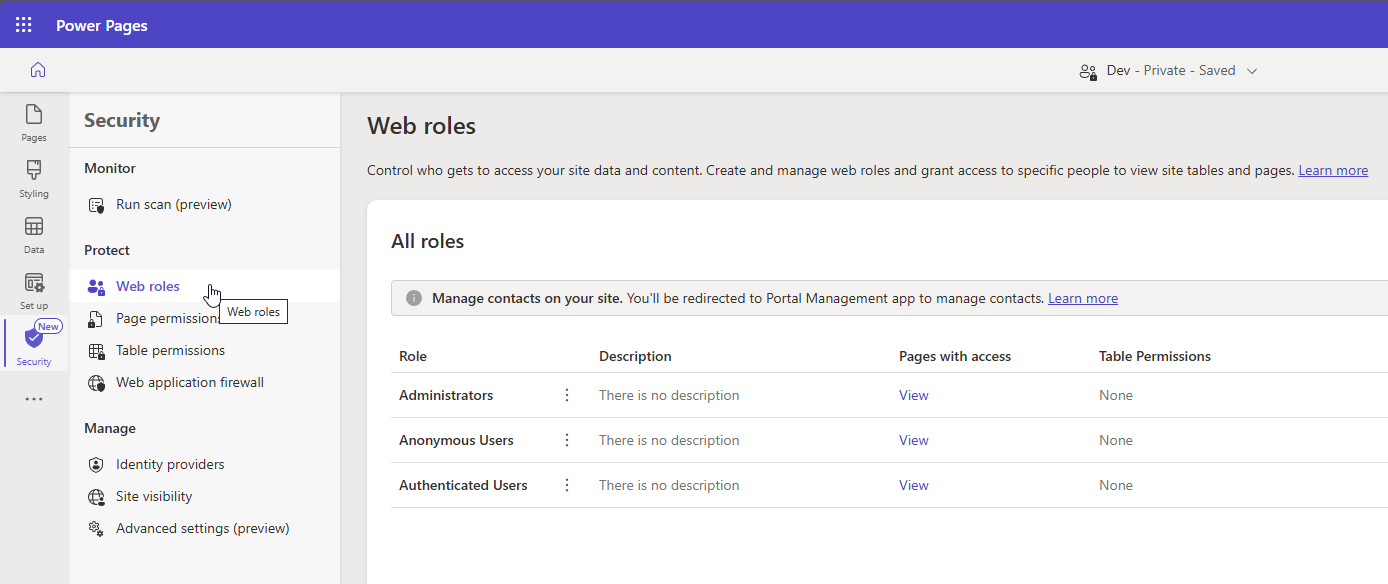
Task: Click the Run scan shield icon
Action: [96, 205]
